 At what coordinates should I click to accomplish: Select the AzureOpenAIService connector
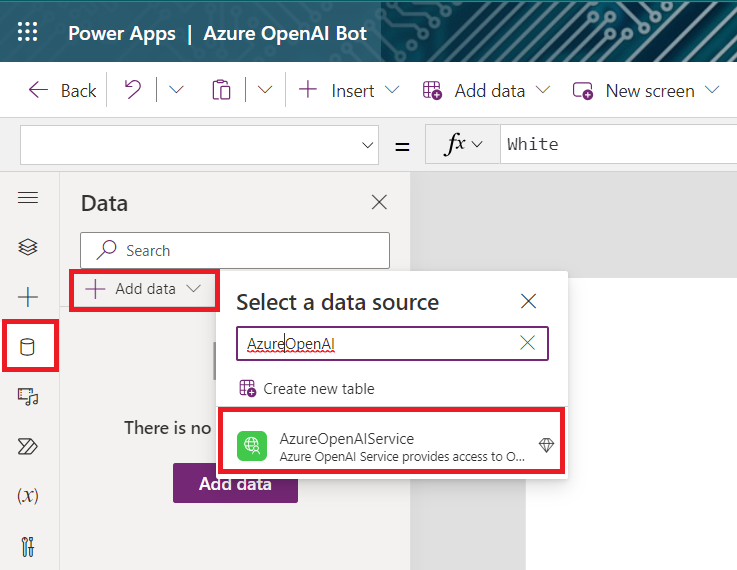coord(392,446)
